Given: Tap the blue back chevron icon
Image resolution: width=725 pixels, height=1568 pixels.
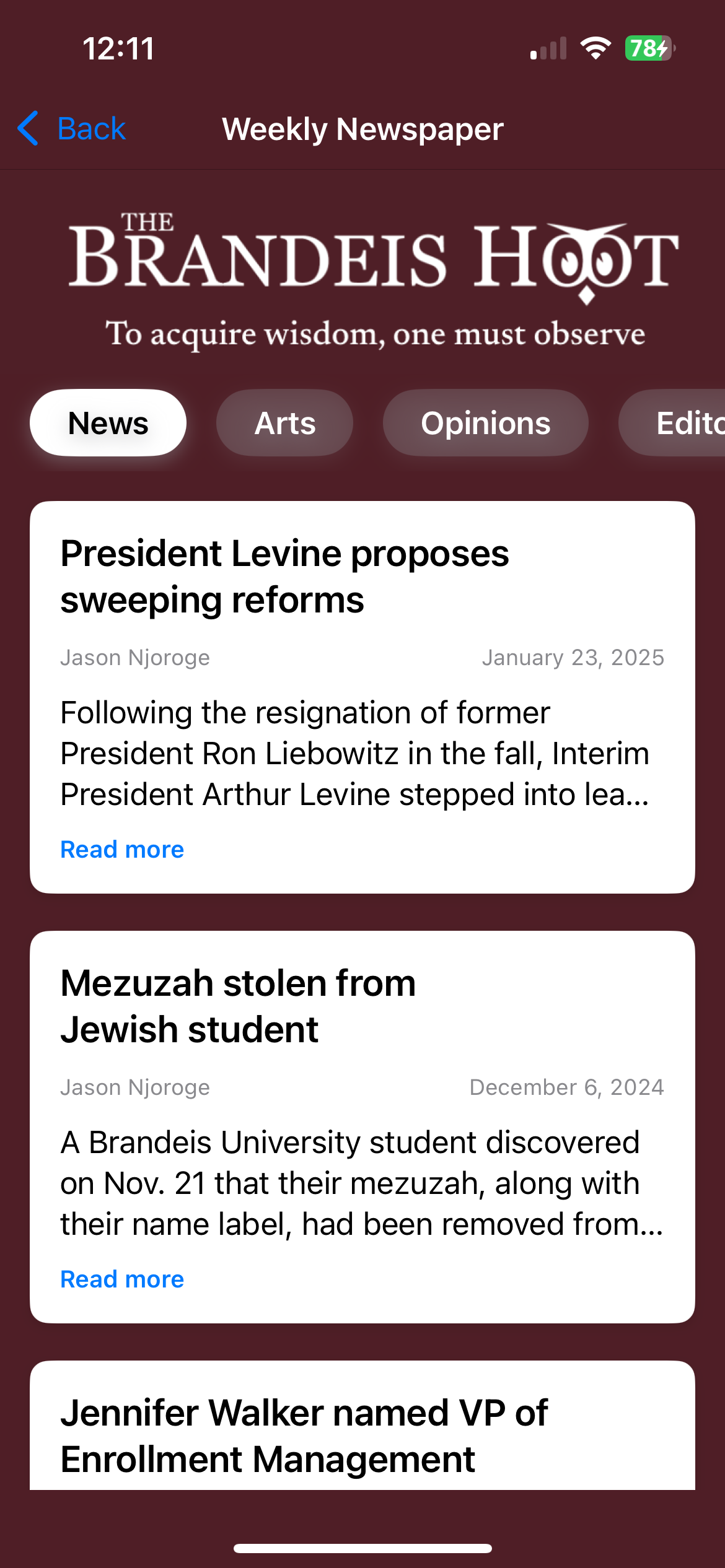Looking at the screenshot, I should pos(29,129).
